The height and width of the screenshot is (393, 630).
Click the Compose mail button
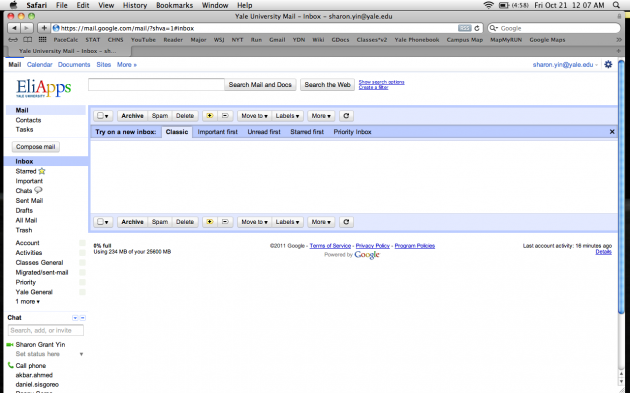36,147
